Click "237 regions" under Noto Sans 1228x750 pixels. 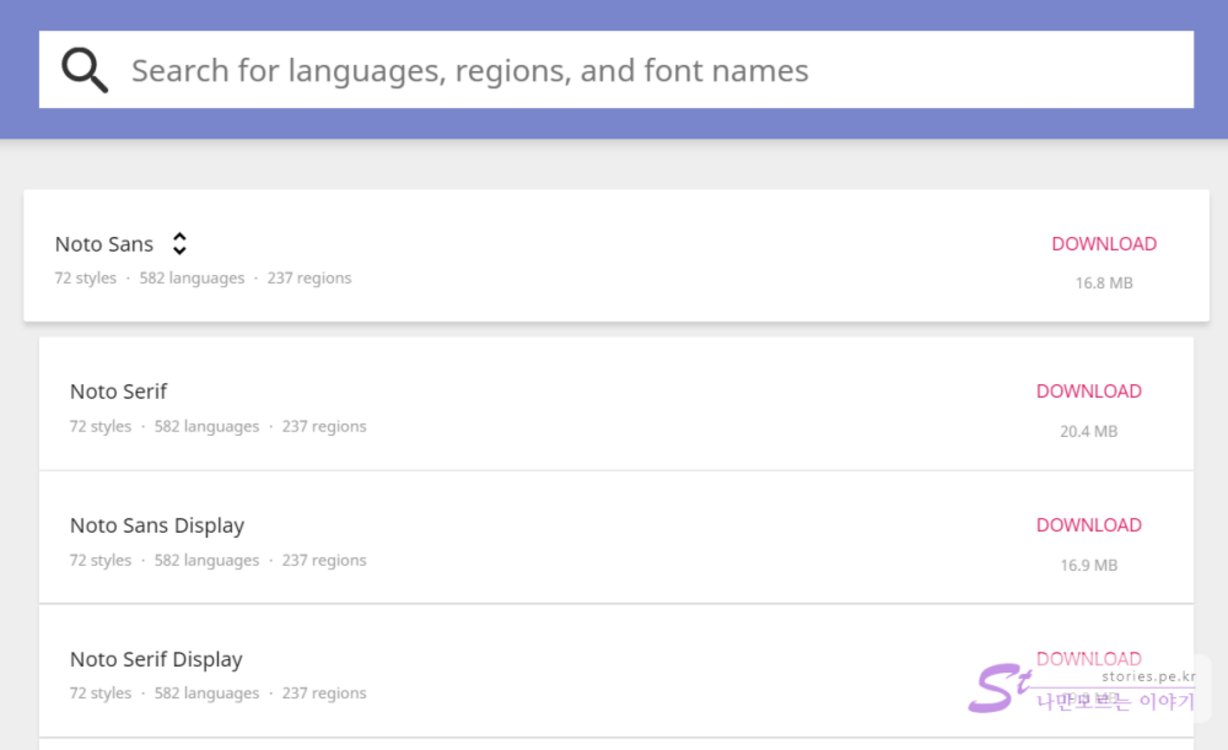click(x=309, y=278)
